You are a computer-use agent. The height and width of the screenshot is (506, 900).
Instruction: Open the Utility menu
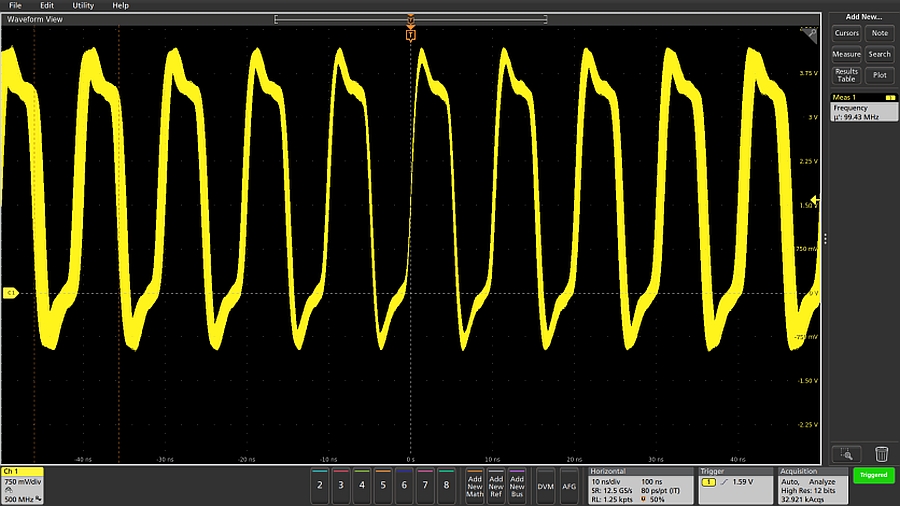[83, 6]
